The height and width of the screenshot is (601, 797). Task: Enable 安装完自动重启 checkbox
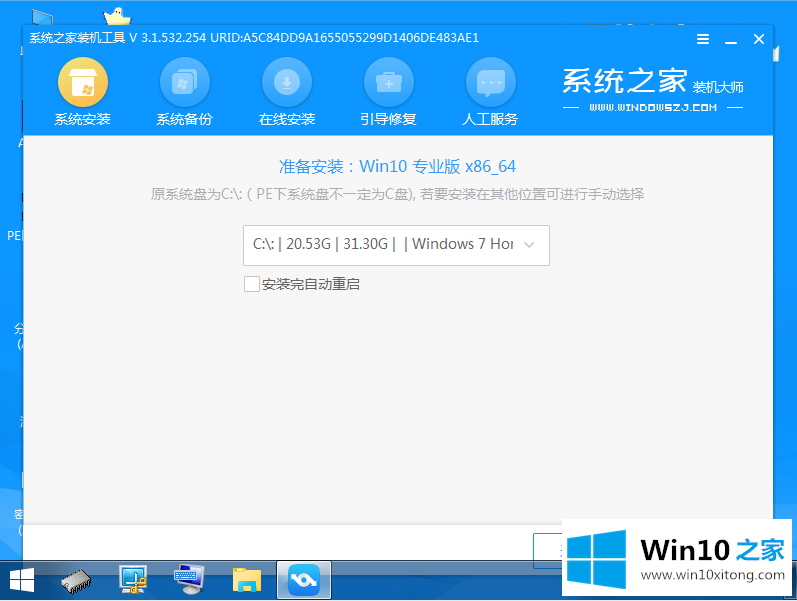click(252, 284)
